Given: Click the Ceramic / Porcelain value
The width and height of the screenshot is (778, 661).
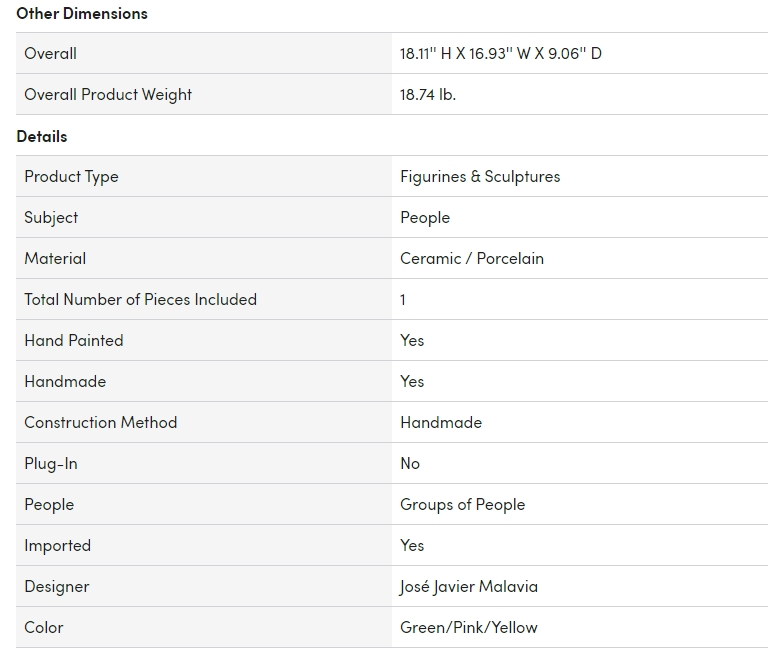Looking at the screenshot, I should 472,258.
